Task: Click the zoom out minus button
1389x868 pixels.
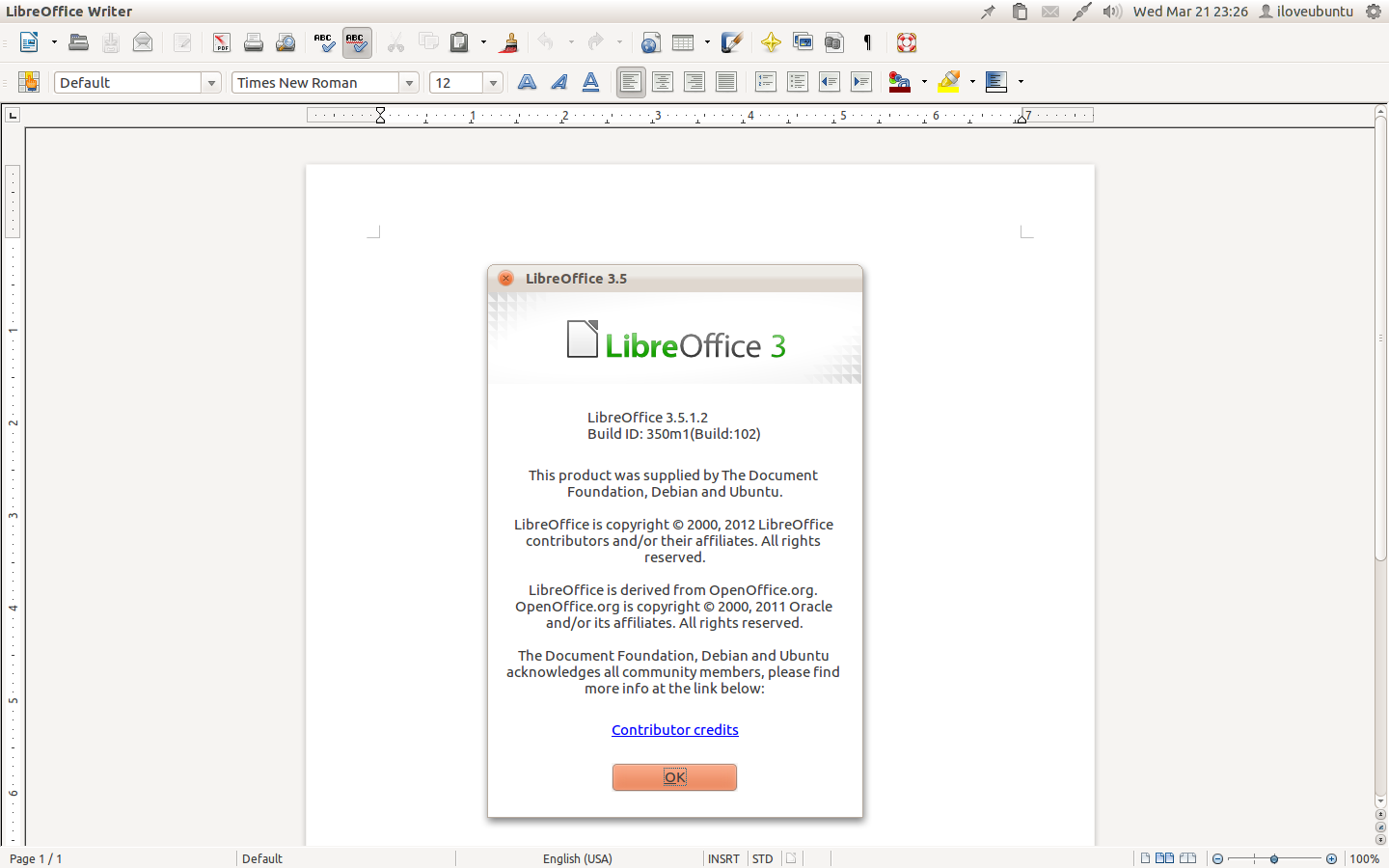Action: [x=1218, y=858]
